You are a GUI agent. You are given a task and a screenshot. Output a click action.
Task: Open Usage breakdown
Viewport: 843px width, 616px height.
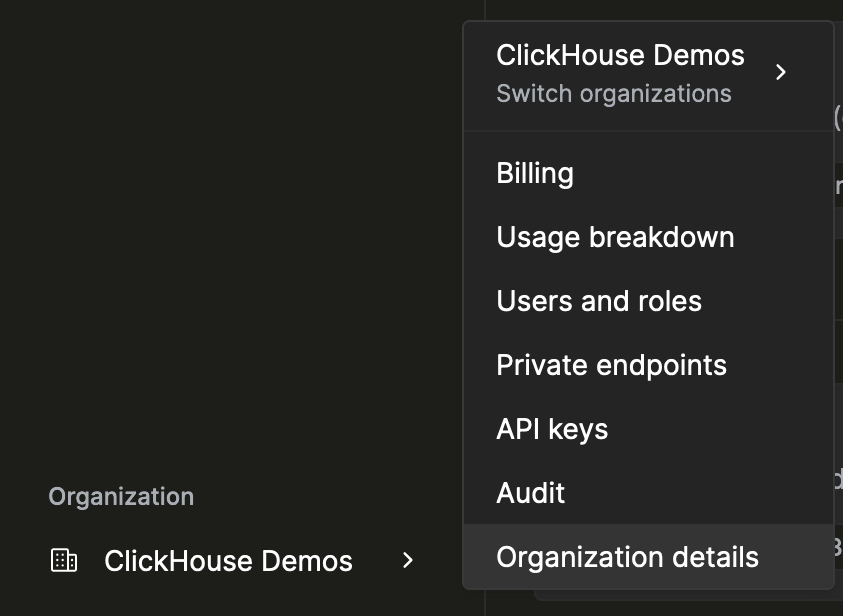click(615, 237)
